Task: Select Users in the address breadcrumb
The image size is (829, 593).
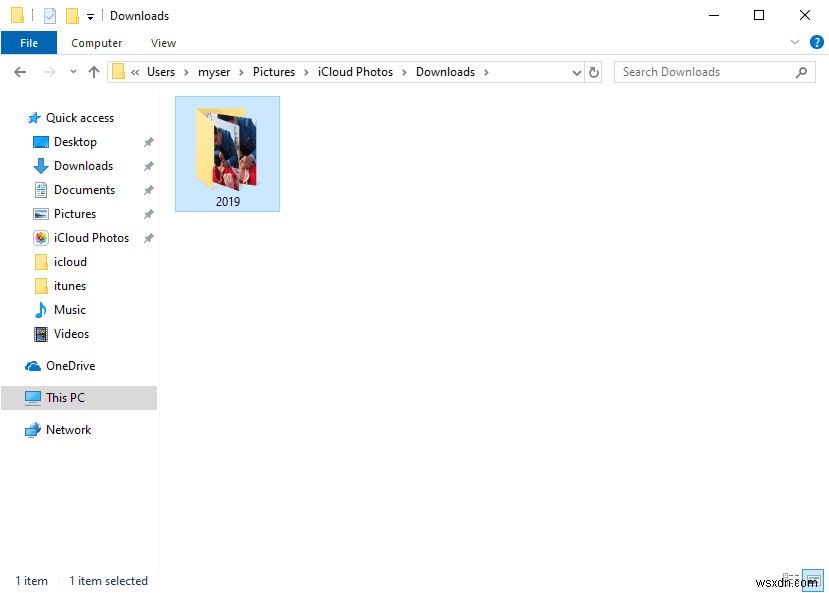Action: tap(161, 72)
